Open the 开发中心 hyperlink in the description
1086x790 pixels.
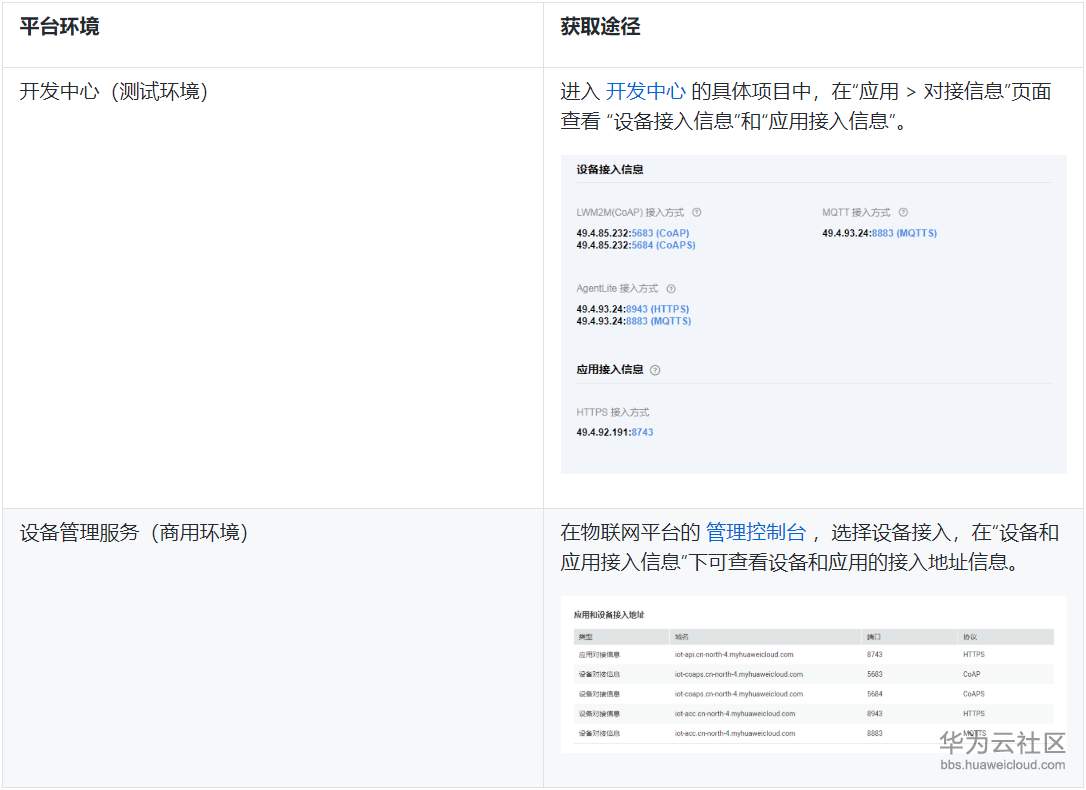click(646, 91)
